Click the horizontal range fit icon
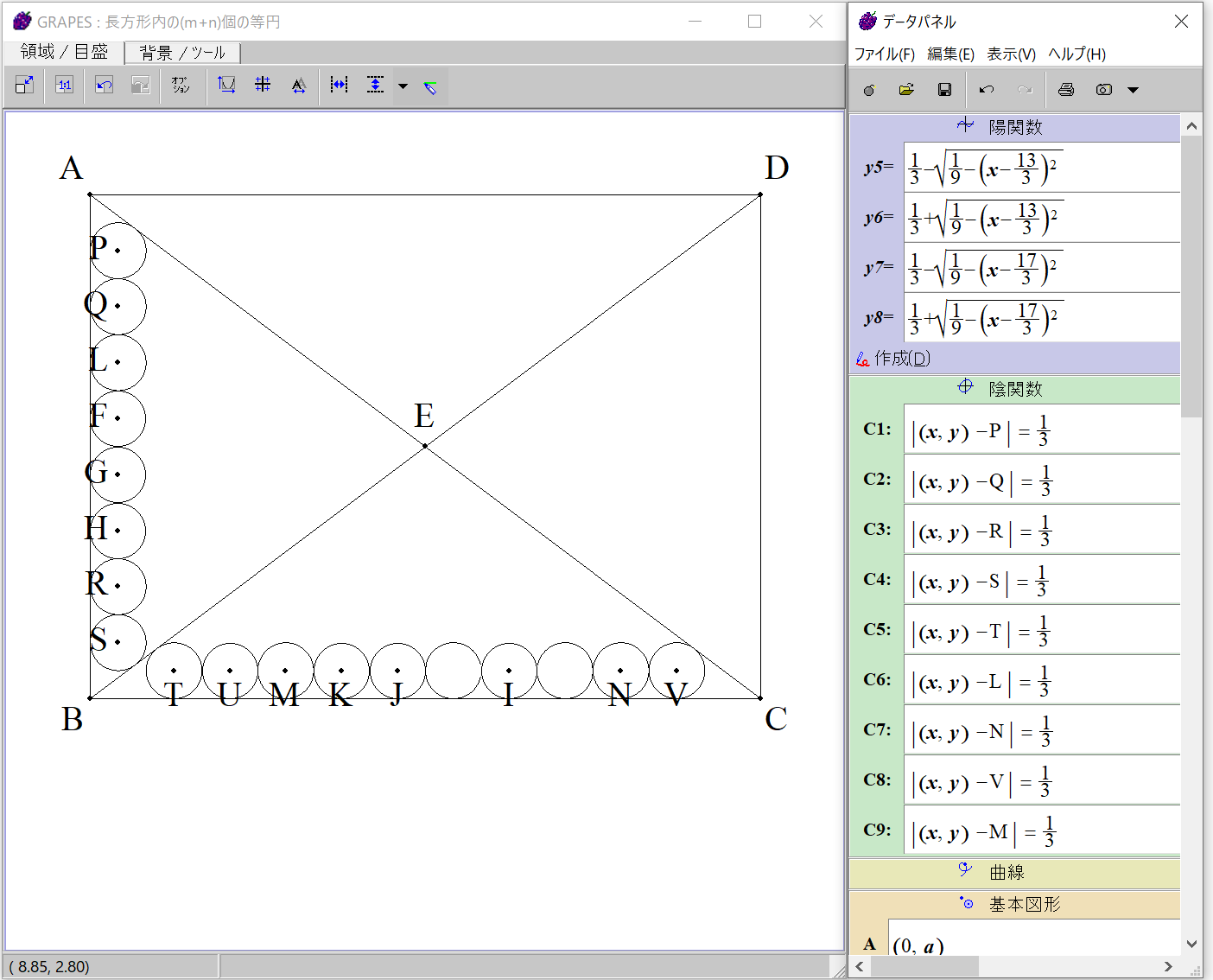Screen dimensions: 1213x980 coord(339,85)
